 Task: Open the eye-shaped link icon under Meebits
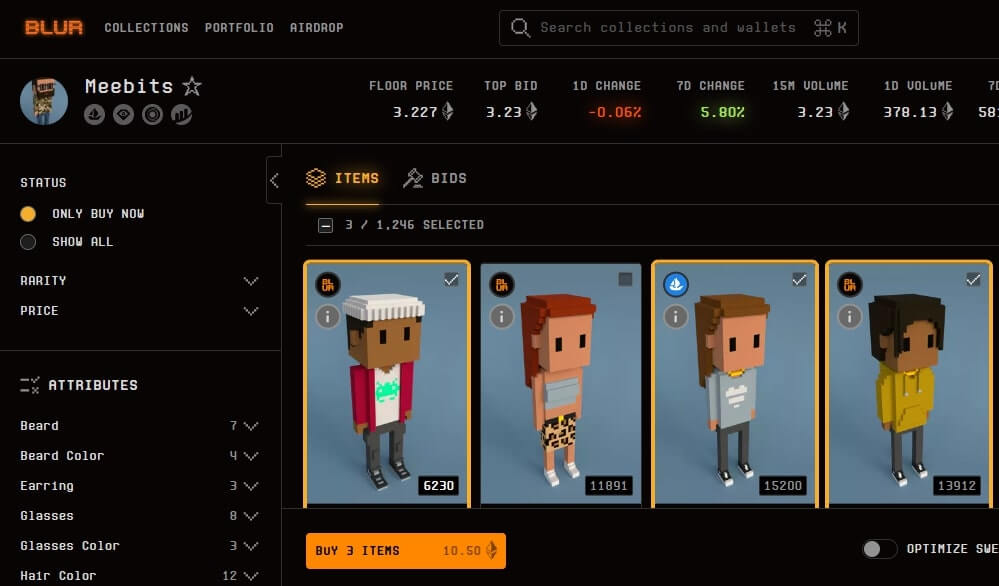point(124,115)
